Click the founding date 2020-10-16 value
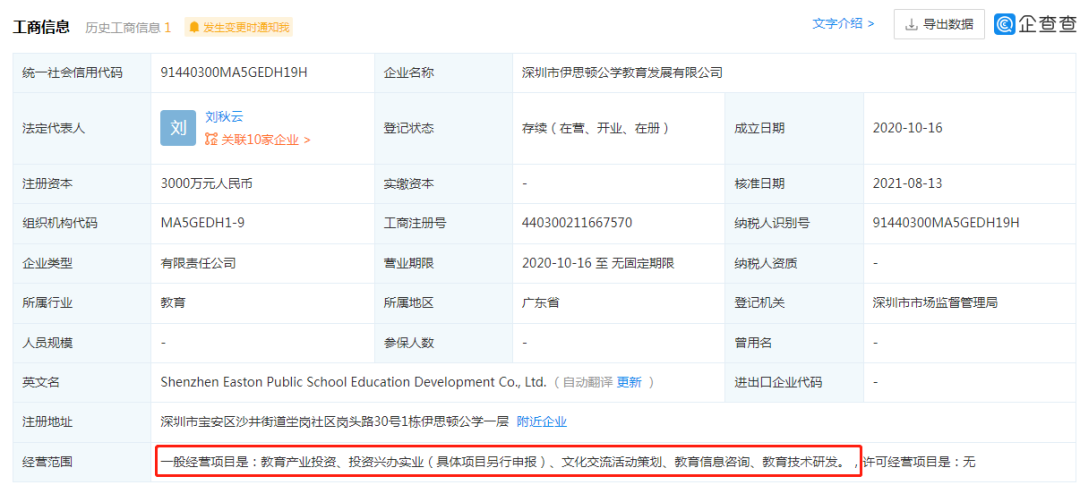This screenshot has width=1080, height=485. (x=907, y=128)
